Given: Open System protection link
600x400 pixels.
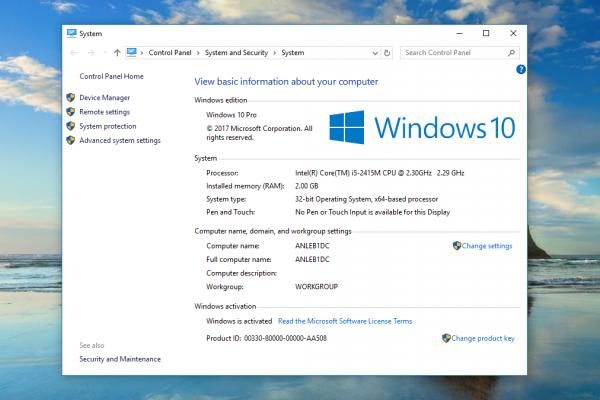Looking at the screenshot, I should (108, 126).
